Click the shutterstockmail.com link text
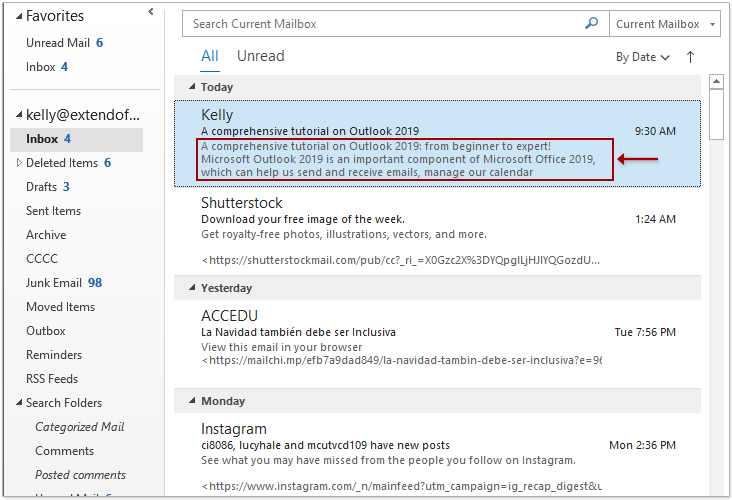This screenshot has height=500, width=732. pos(401,260)
